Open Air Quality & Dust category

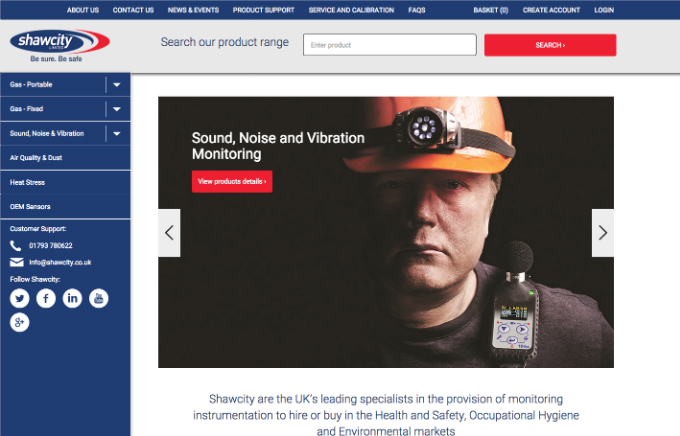65,158
